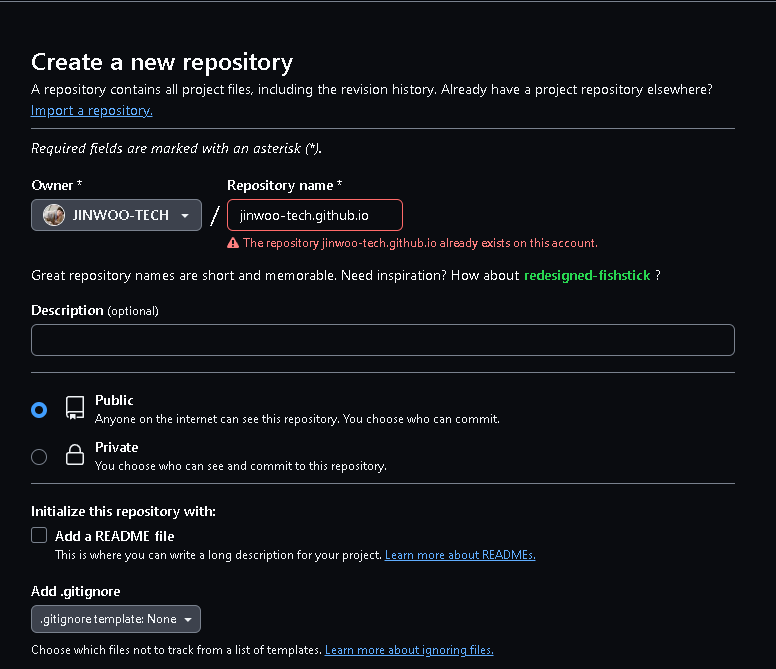Open Learn more about READMEs link
776x669 pixels.
pyautogui.click(x=460, y=555)
